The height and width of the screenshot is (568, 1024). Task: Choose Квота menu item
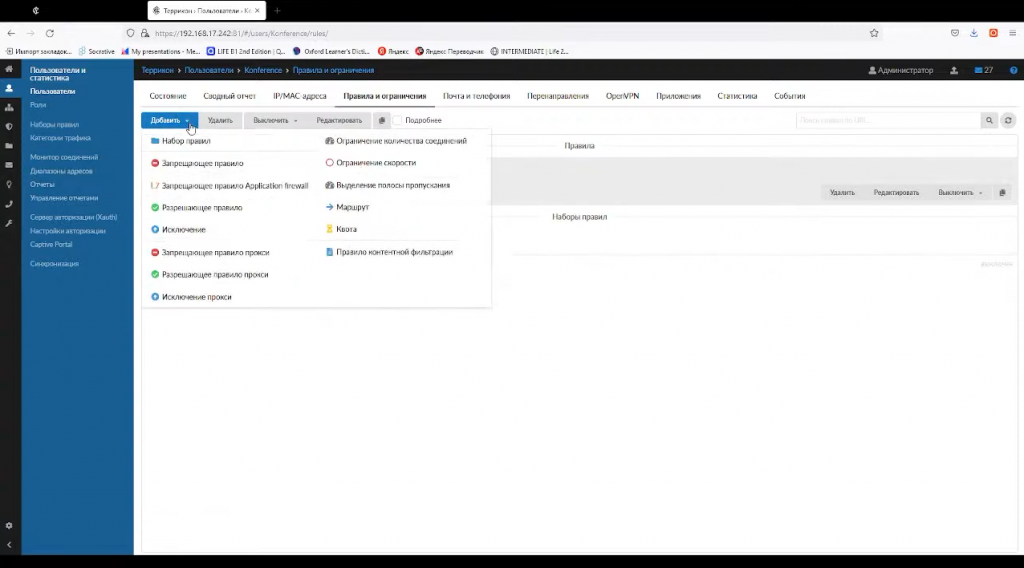[x=341, y=229]
